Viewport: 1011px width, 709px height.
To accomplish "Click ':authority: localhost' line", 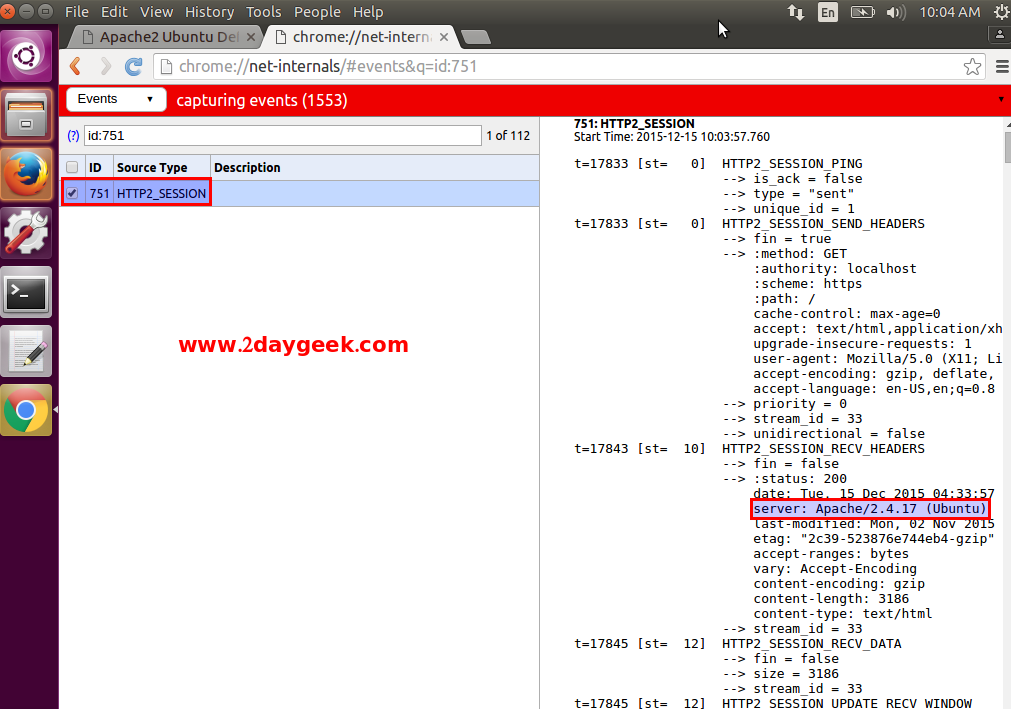I will (834, 269).
